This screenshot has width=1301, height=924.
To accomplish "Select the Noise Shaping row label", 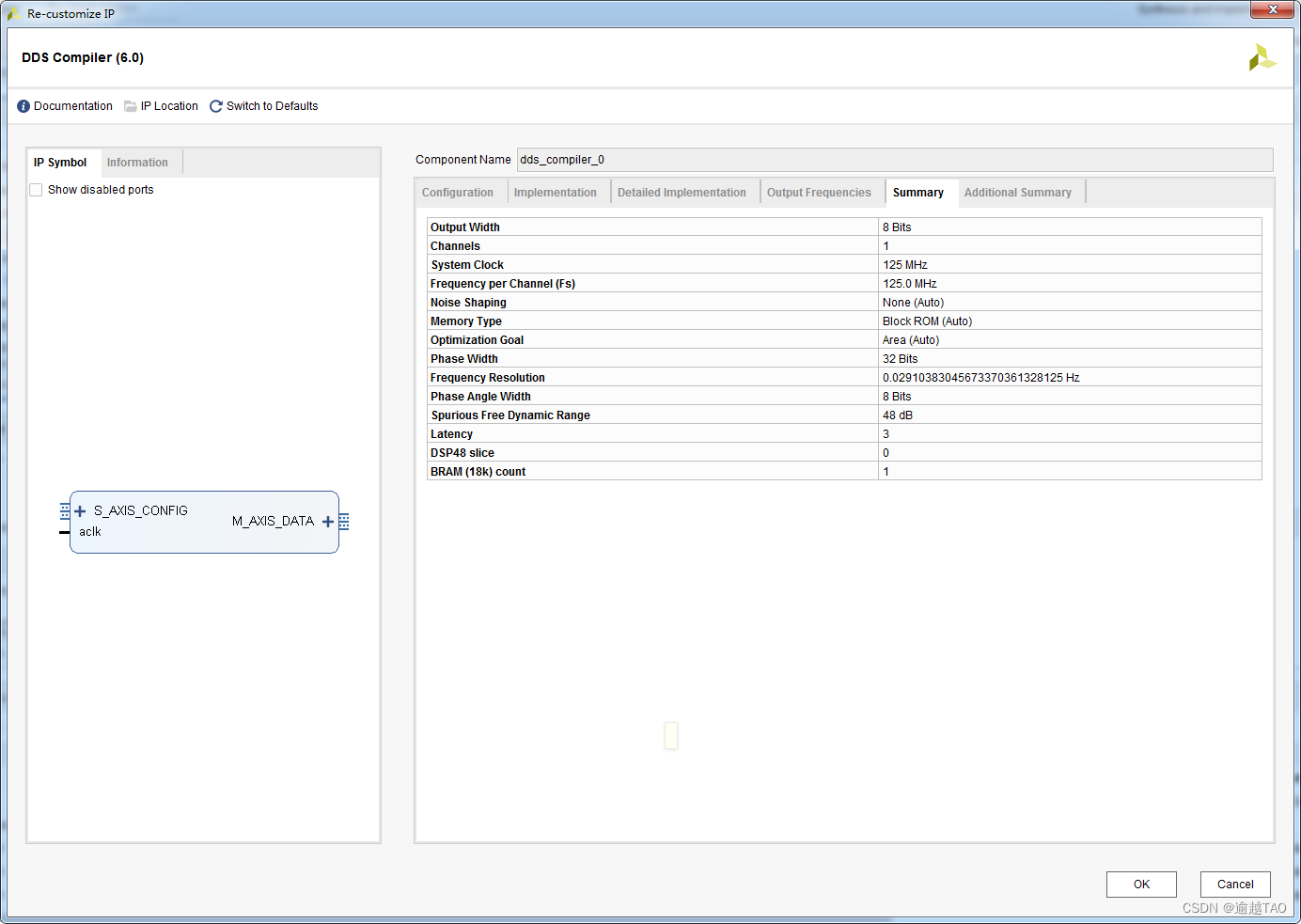I will (468, 303).
